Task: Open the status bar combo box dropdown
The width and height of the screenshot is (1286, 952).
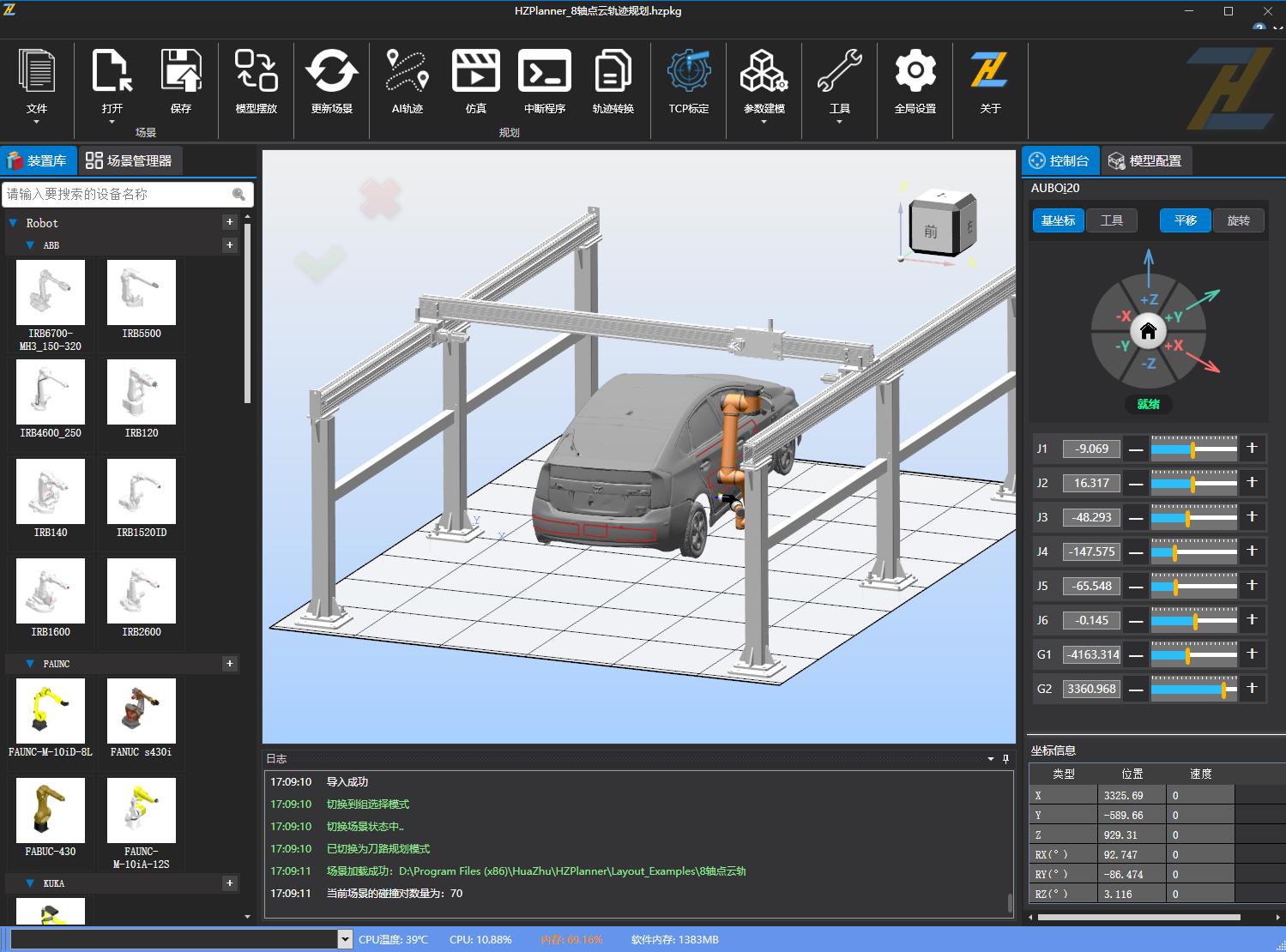Action: pos(345,939)
